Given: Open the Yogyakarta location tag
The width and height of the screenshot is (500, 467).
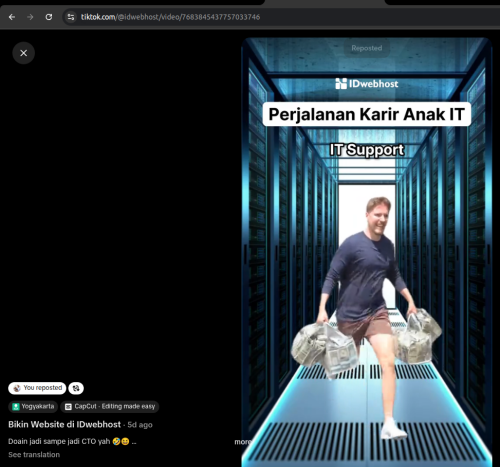Looking at the screenshot, I should (33, 407).
